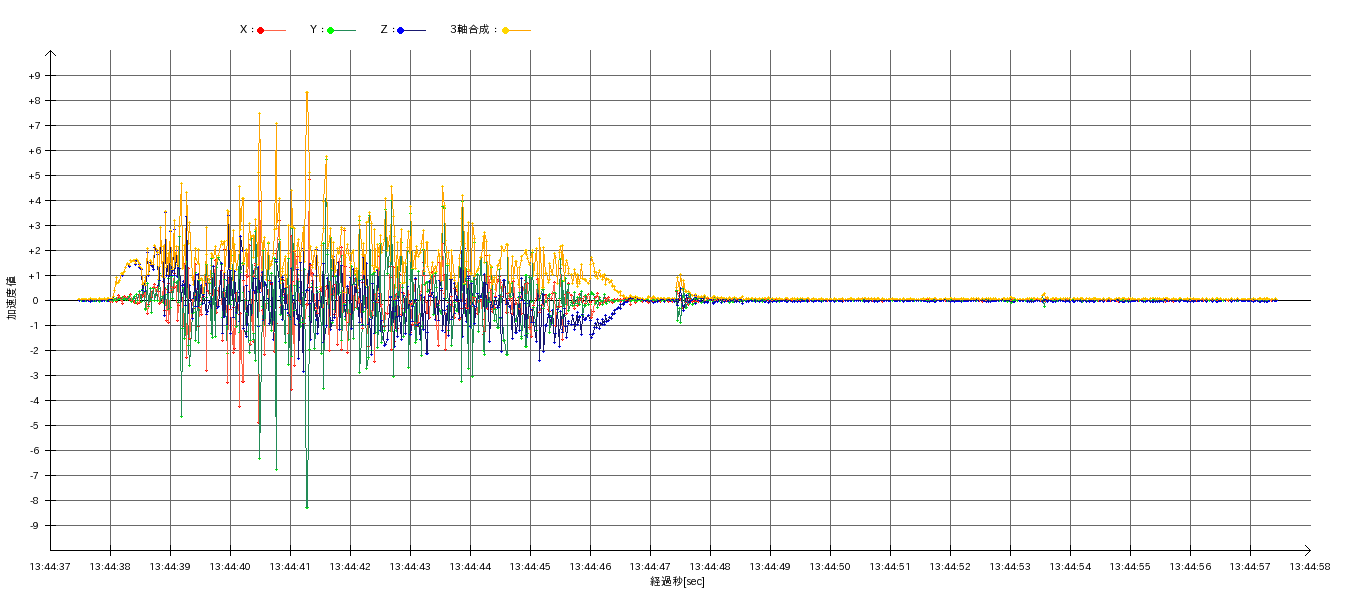Click the red X legend marker
Image resolution: width=1350 pixels, height=610 pixels.
click(x=261, y=30)
